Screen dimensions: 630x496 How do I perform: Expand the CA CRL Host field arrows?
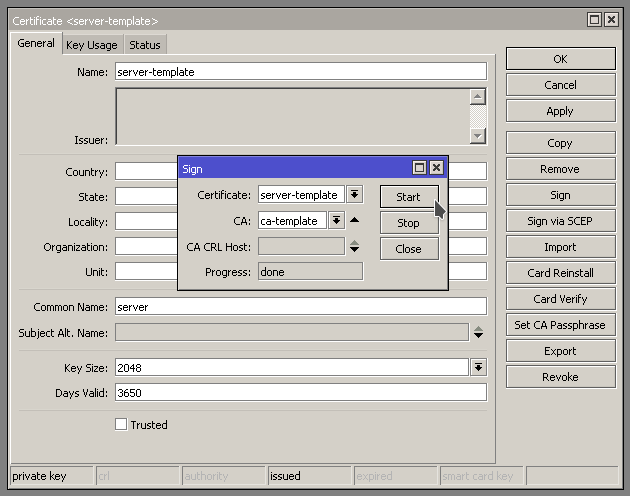[x=355, y=246]
